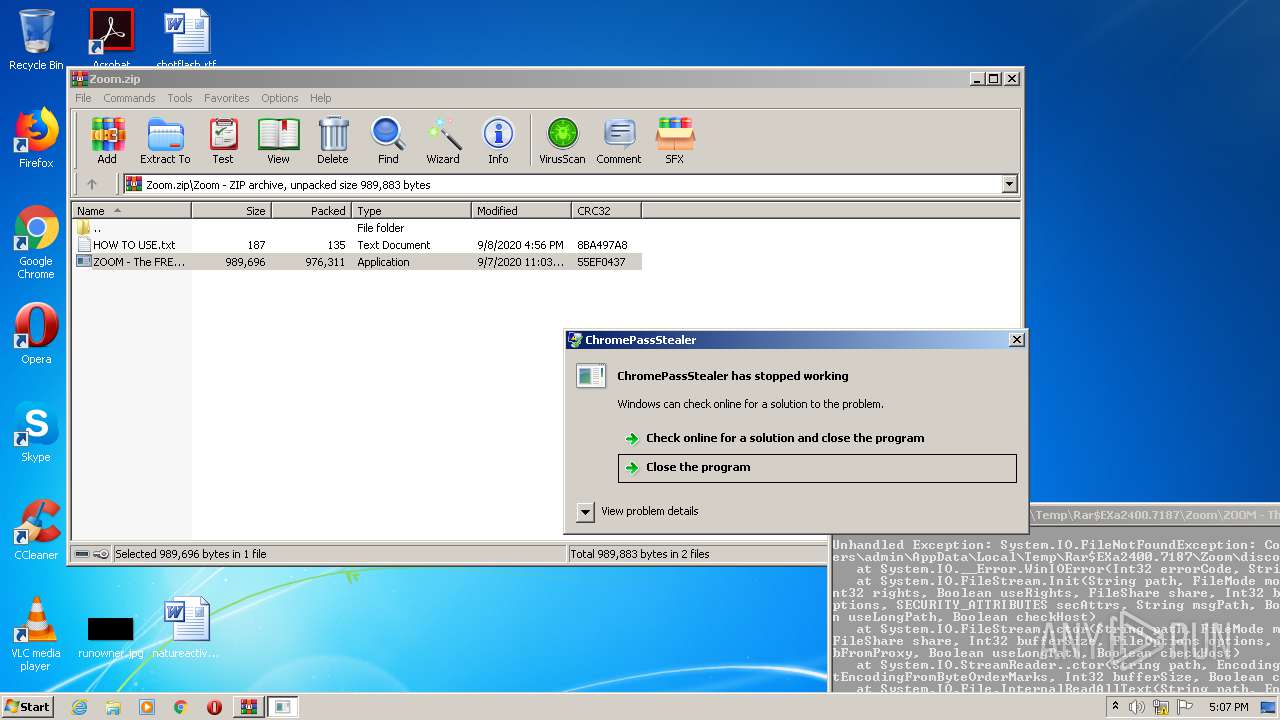
Task: Open the Options menu
Action: (280, 98)
